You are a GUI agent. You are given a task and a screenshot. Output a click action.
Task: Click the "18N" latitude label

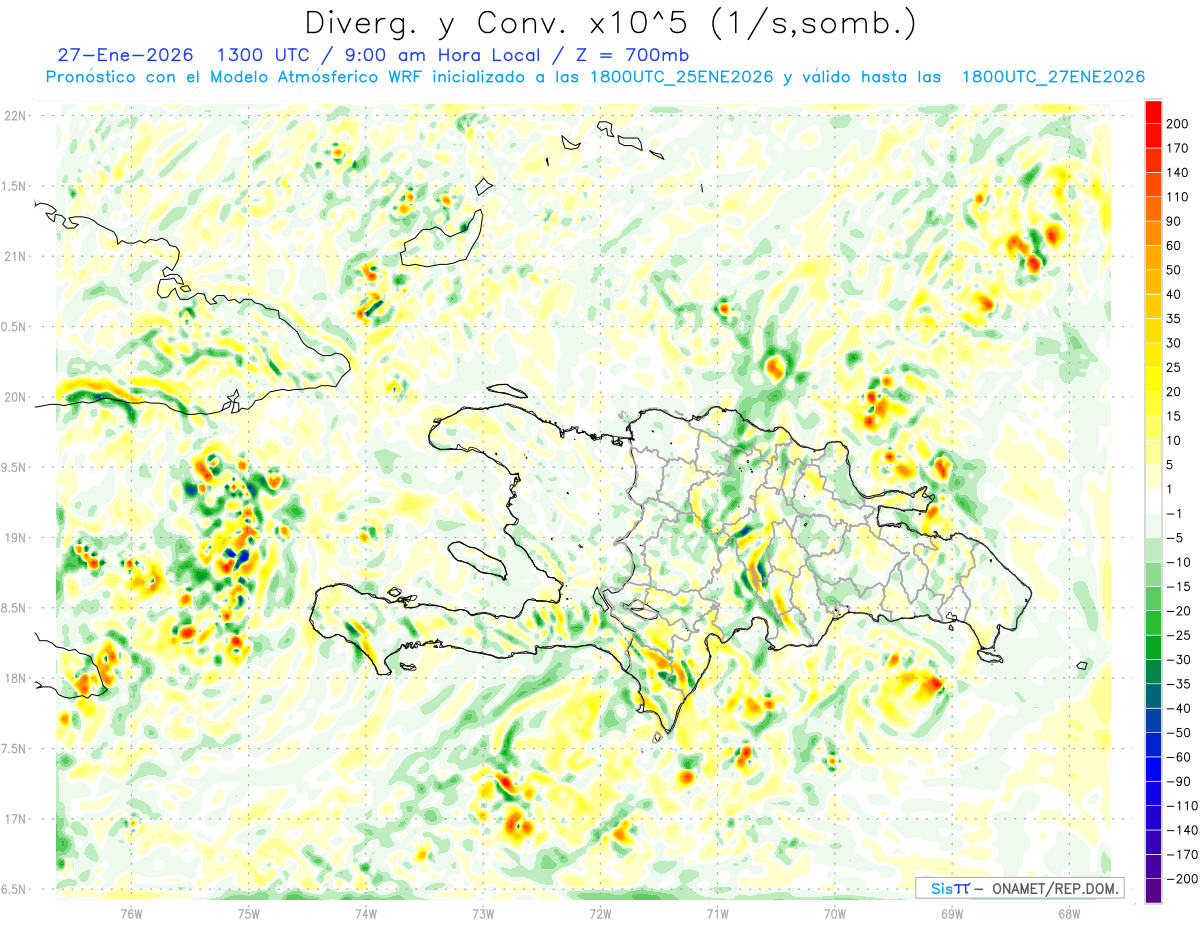point(17,678)
